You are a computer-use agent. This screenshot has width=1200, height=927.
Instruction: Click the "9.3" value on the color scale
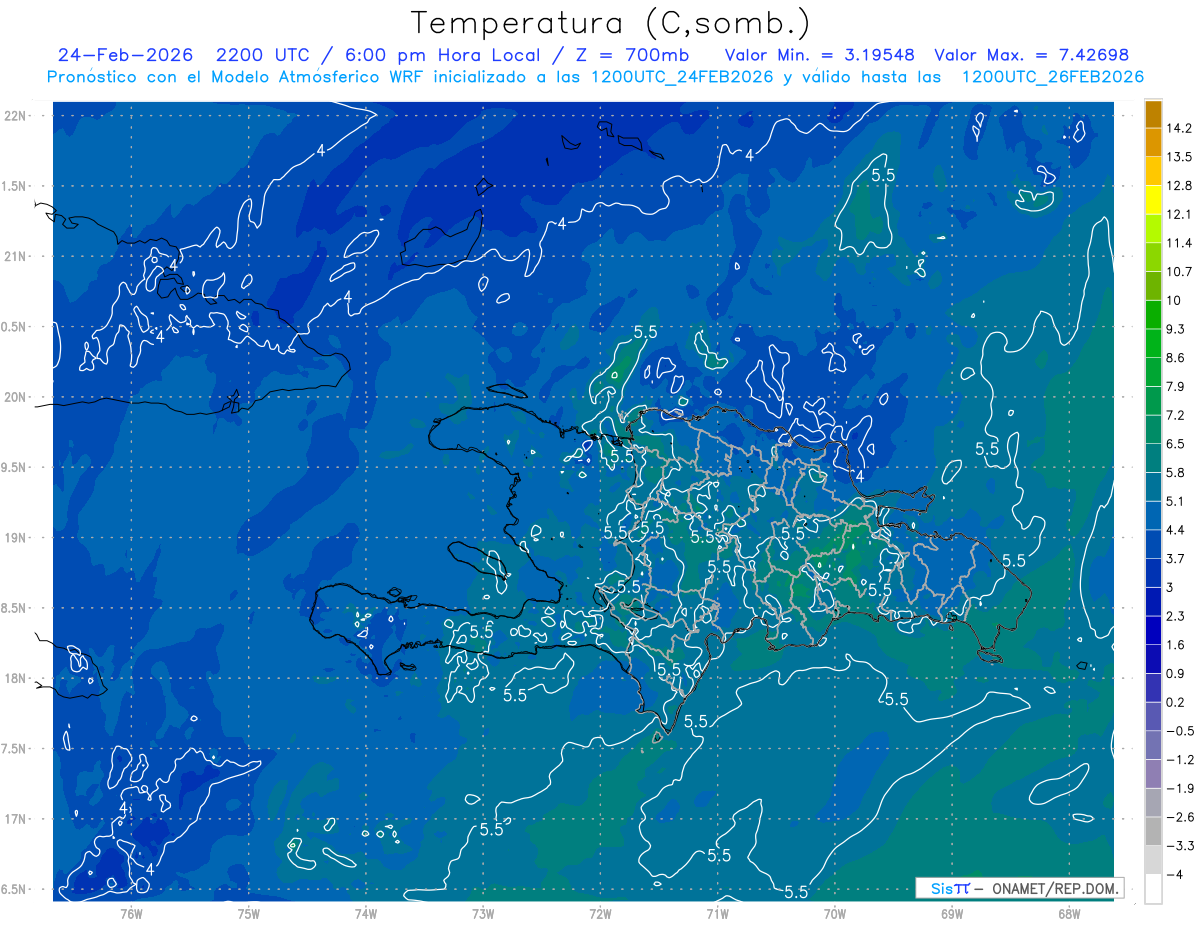[1177, 329]
